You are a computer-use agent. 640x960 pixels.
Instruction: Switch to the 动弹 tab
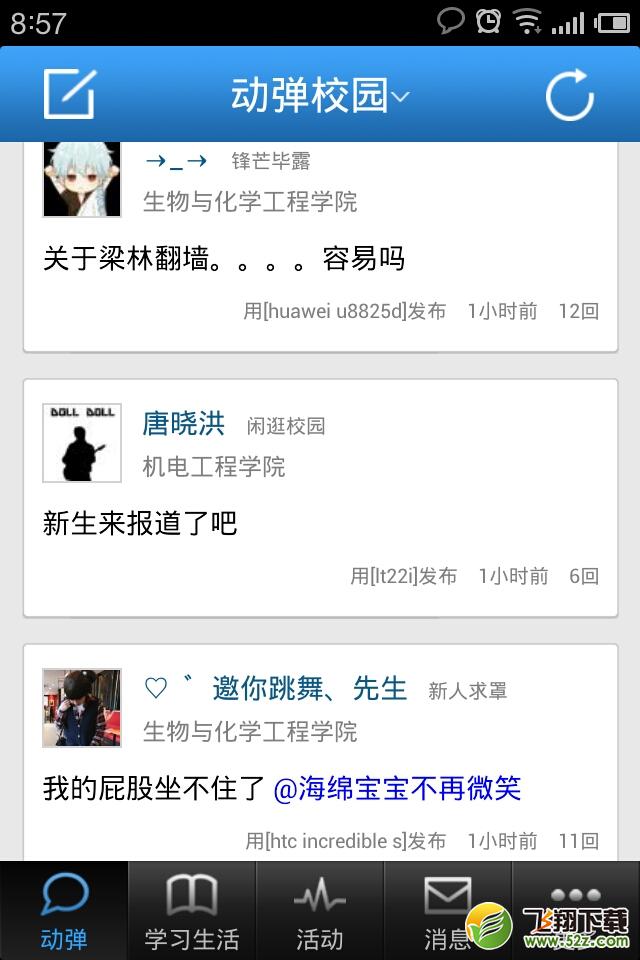(x=64, y=910)
